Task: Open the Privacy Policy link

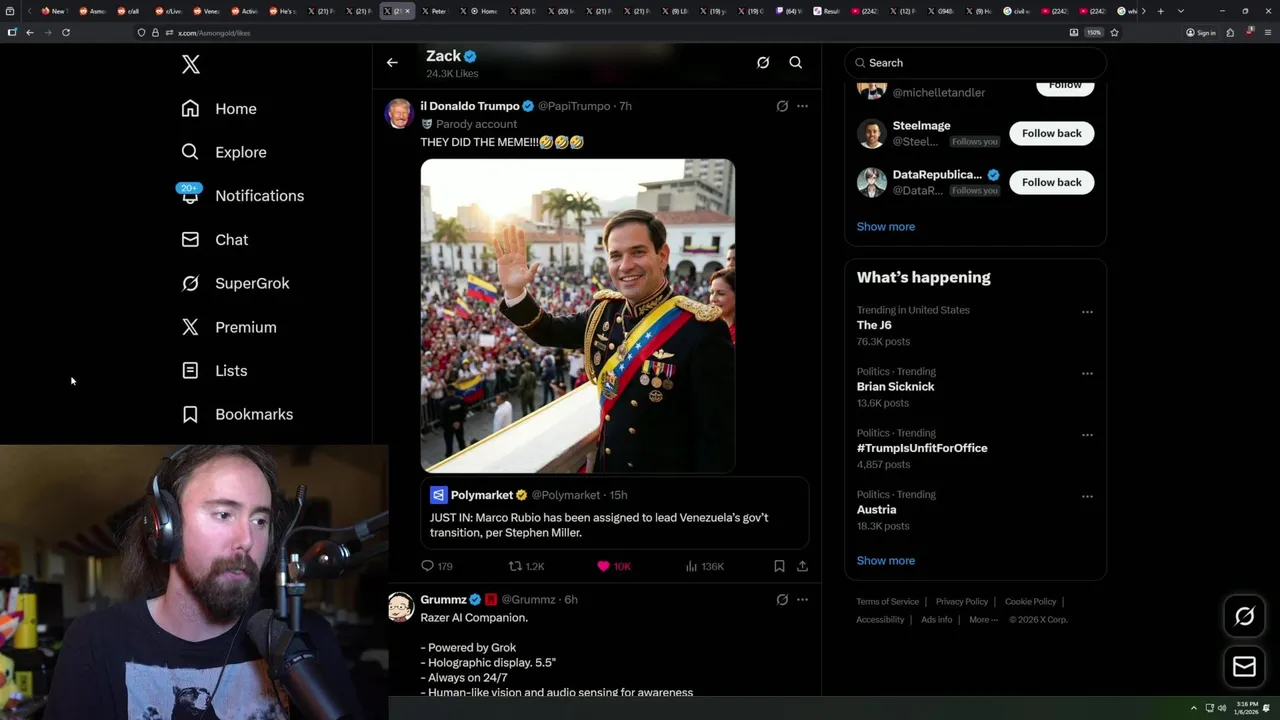Action: point(961,602)
